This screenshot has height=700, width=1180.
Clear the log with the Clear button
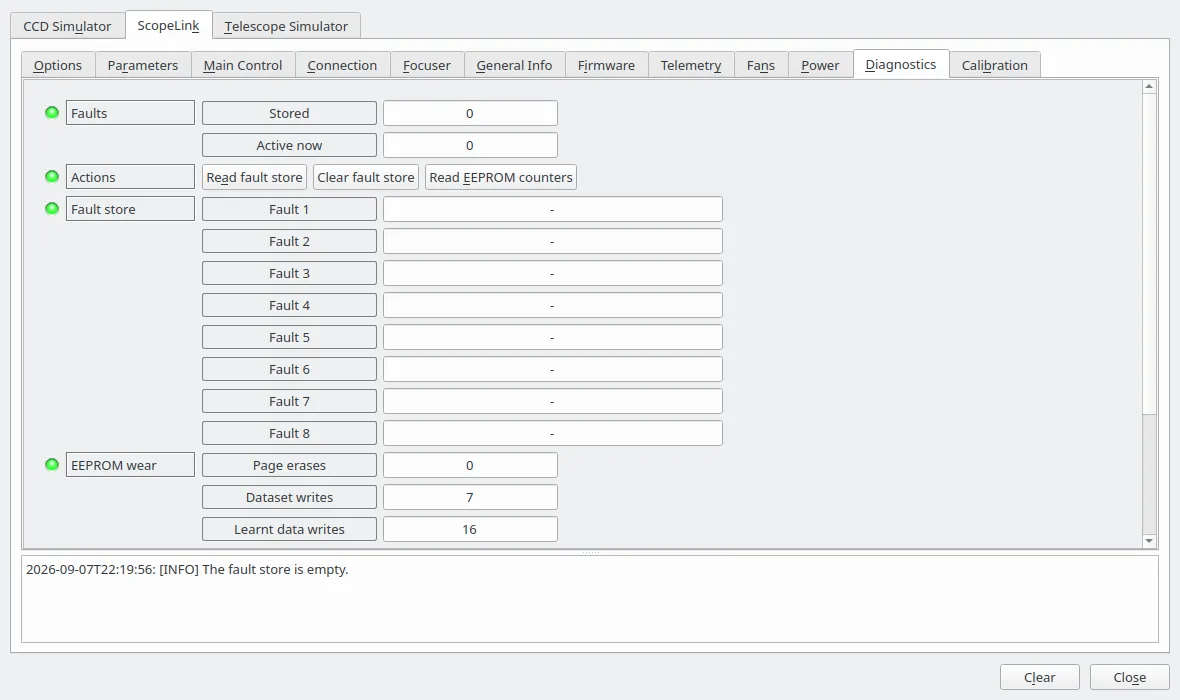(x=1039, y=677)
